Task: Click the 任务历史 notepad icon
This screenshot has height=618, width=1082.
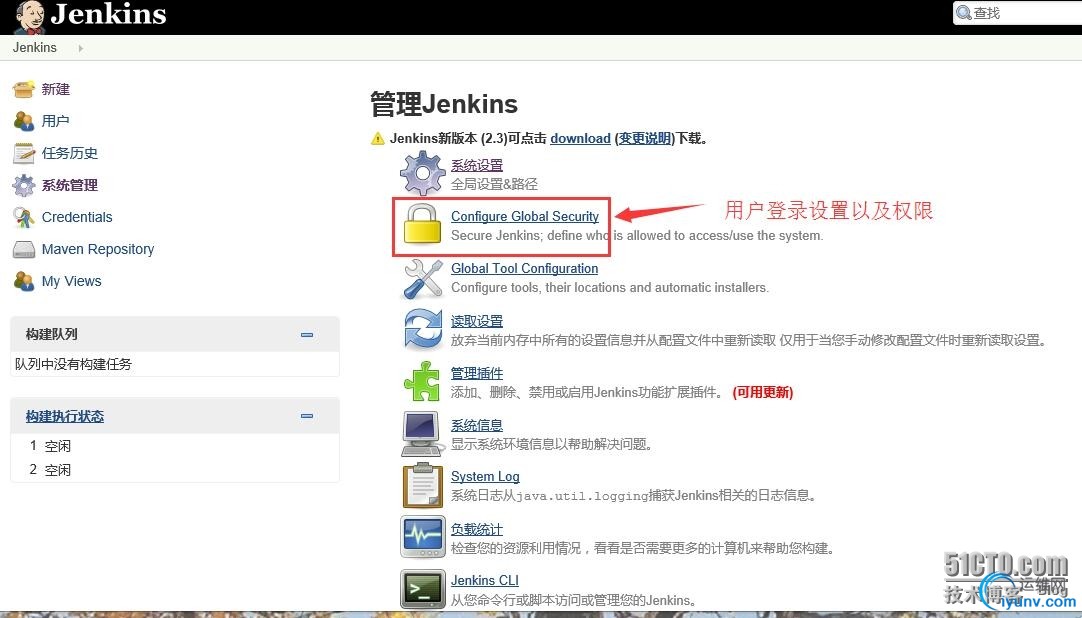Action: coord(23,153)
